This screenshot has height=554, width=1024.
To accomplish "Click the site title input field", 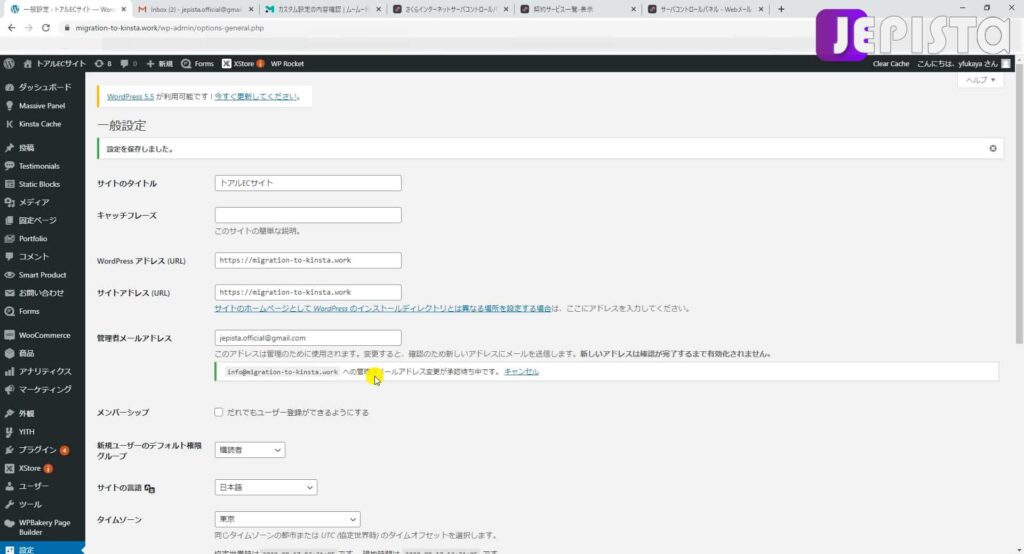I will (308, 183).
